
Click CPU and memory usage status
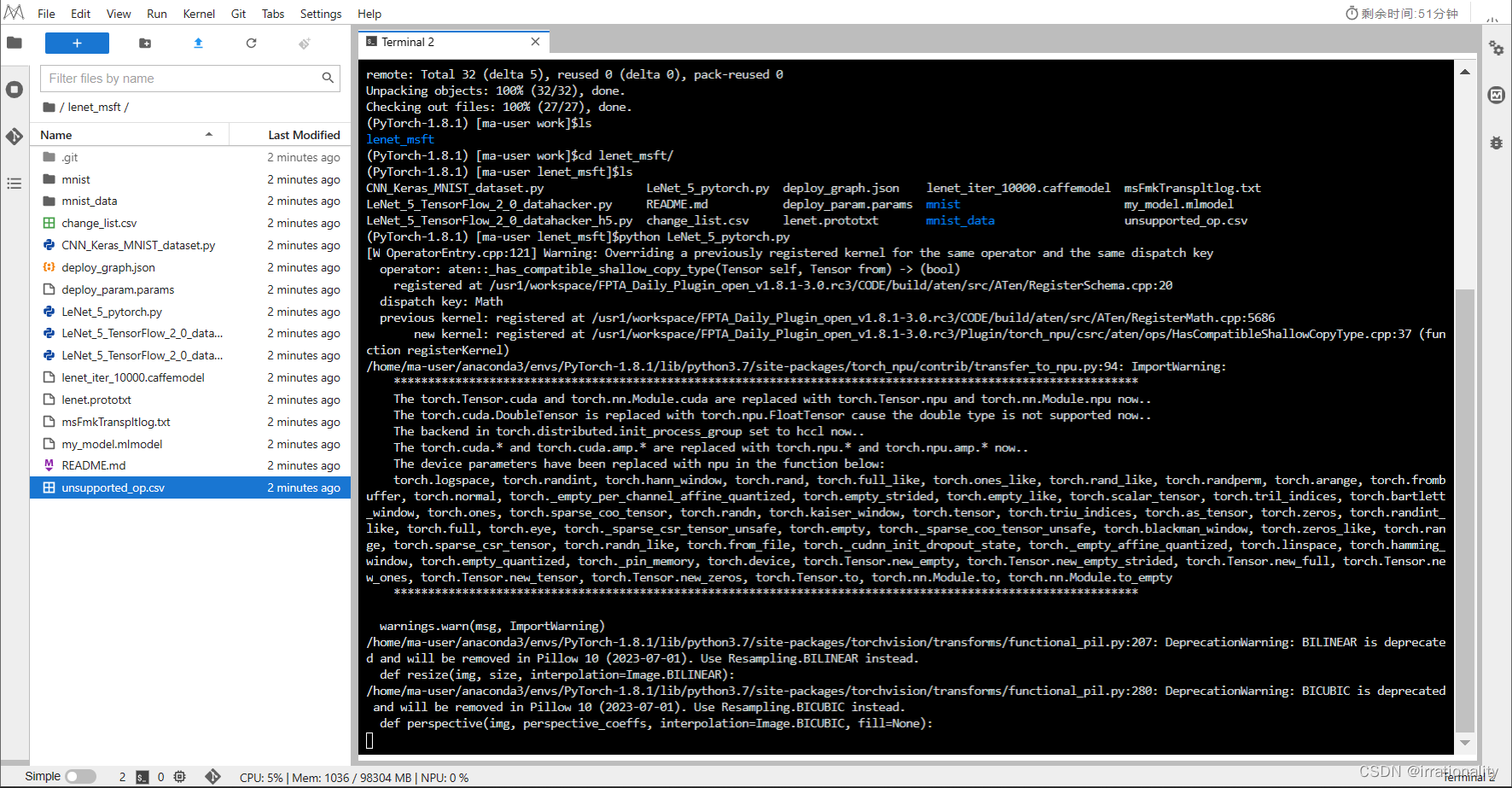click(354, 778)
